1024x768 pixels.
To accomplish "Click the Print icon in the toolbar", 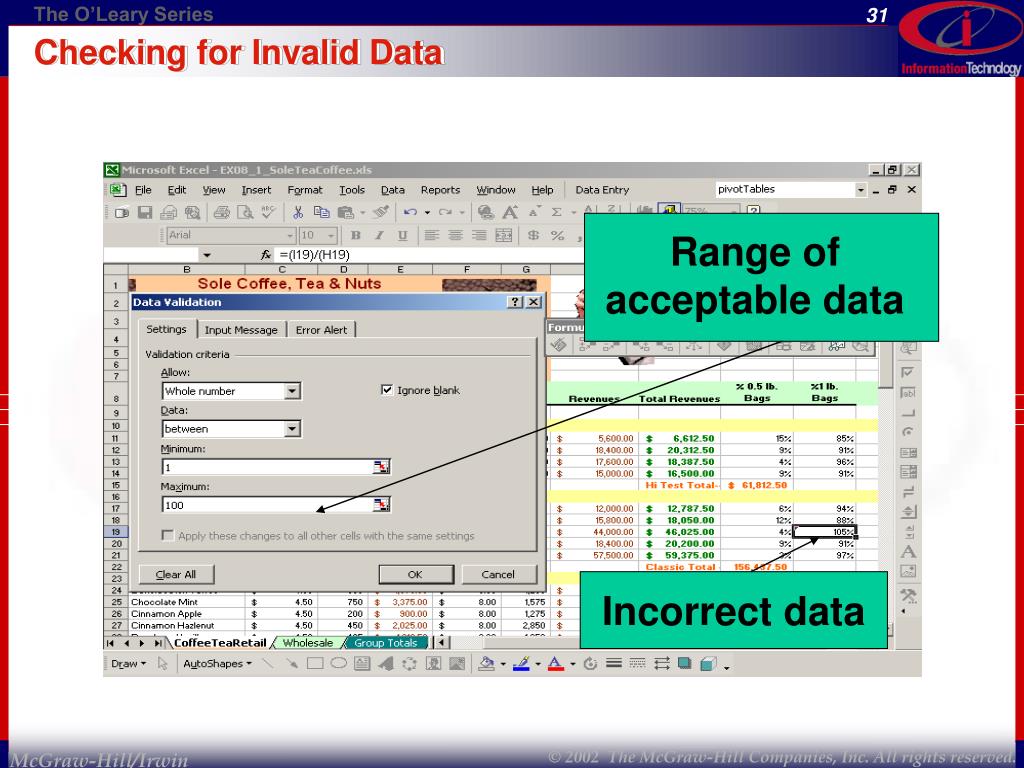I will coord(222,212).
